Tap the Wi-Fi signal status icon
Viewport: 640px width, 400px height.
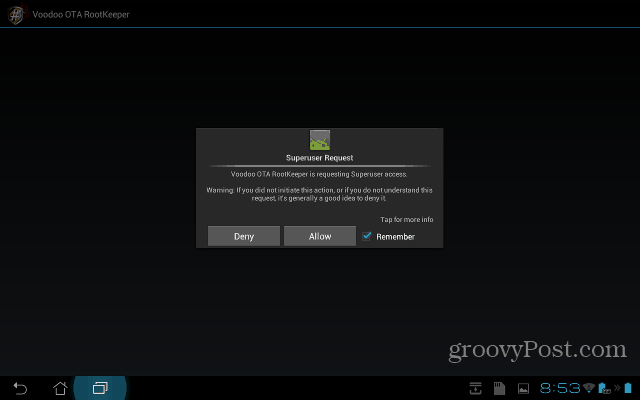[589, 387]
